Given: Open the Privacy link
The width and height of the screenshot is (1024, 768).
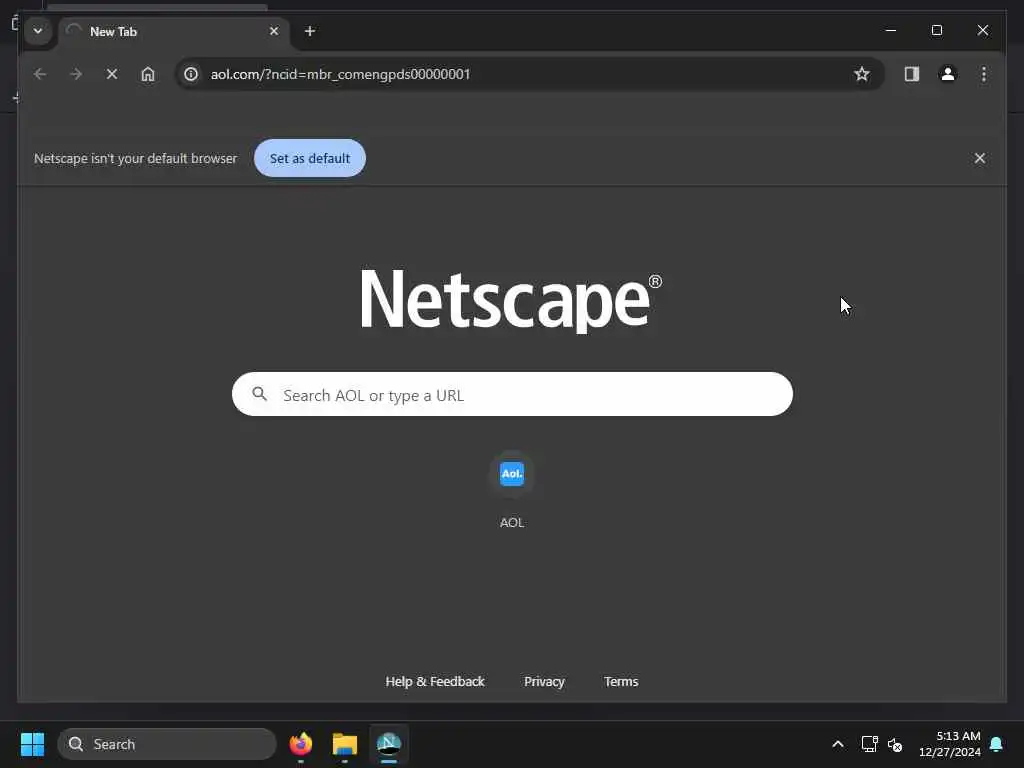Looking at the screenshot, I should click(x=544, y=682).
